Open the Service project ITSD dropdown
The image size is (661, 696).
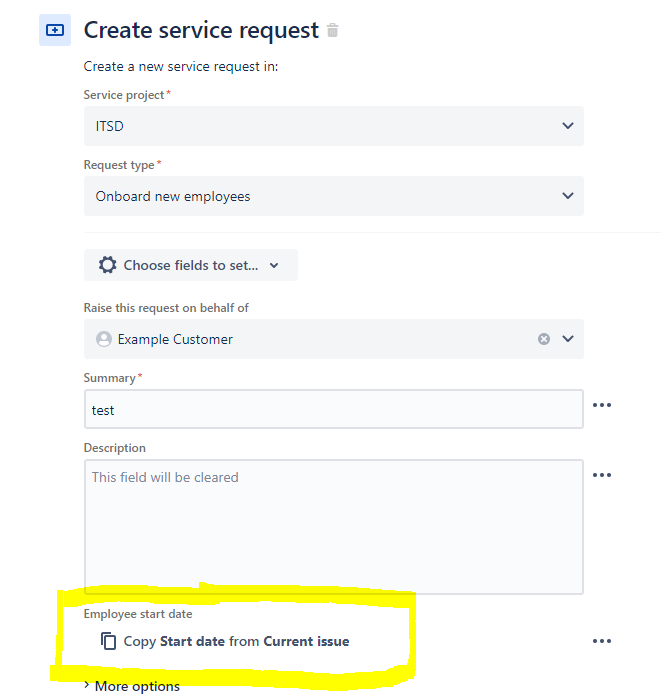click(333, 126)
